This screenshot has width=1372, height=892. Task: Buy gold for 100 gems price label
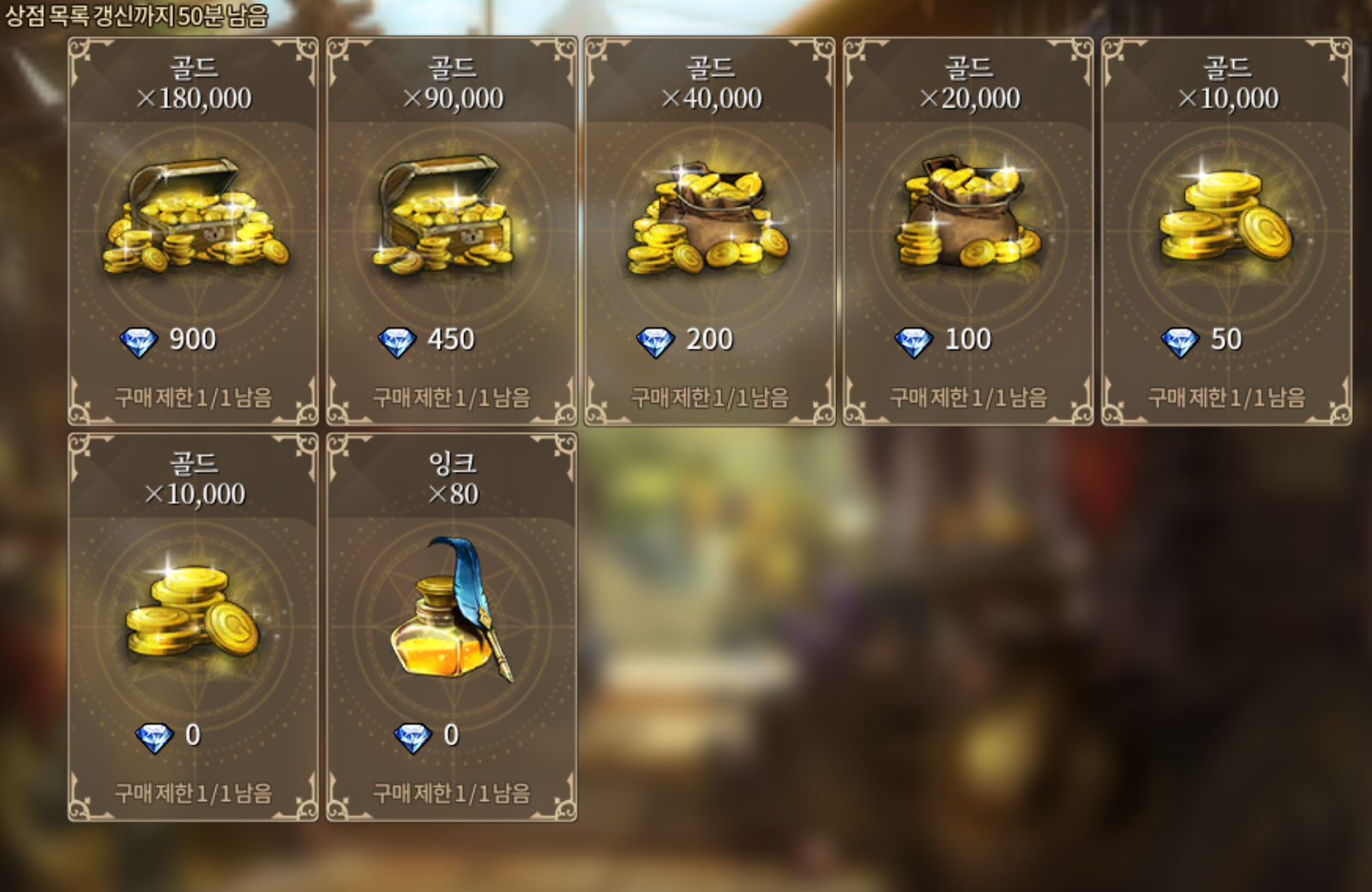coord(968,340)
